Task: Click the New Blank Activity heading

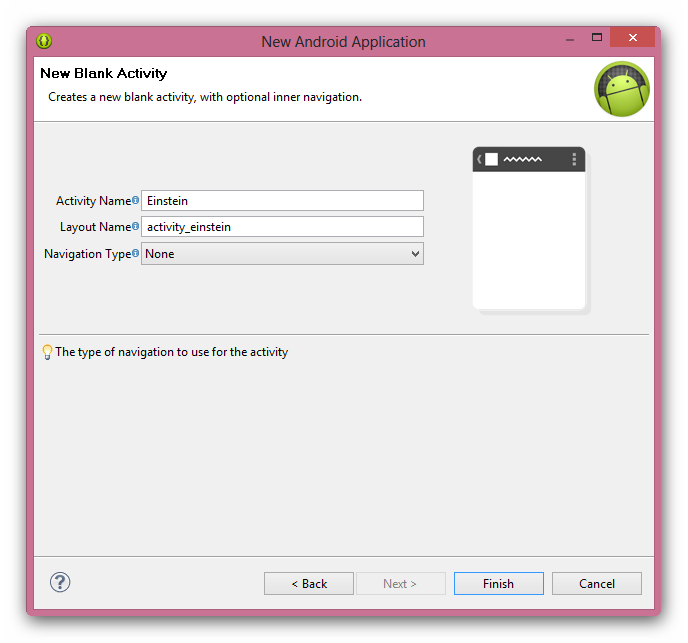Action: (x=104, y=73)
